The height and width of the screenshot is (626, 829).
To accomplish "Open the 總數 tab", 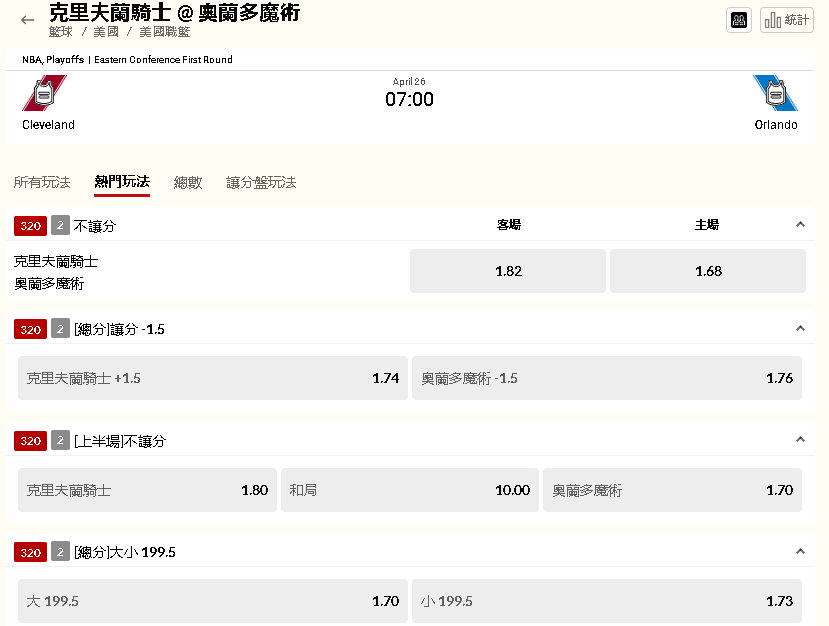I will click(188, 182).
